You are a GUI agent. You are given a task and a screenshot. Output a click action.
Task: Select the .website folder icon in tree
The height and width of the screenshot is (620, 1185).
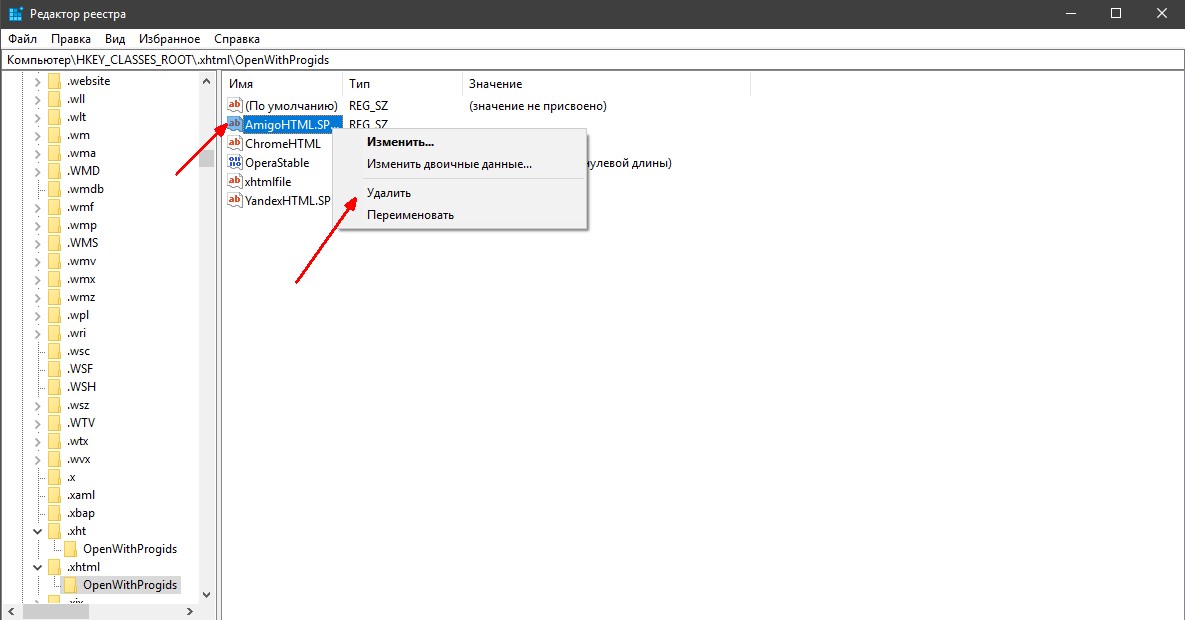tap(54, 81)
